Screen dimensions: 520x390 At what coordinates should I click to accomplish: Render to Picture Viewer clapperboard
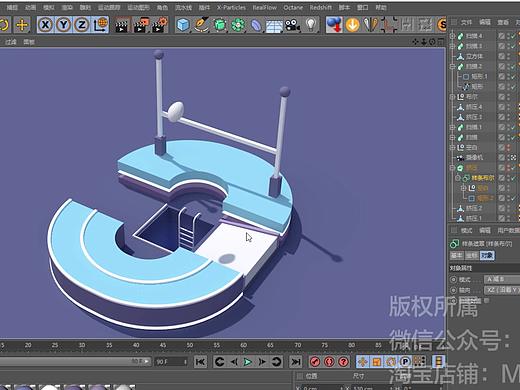[x=142, y=25]
